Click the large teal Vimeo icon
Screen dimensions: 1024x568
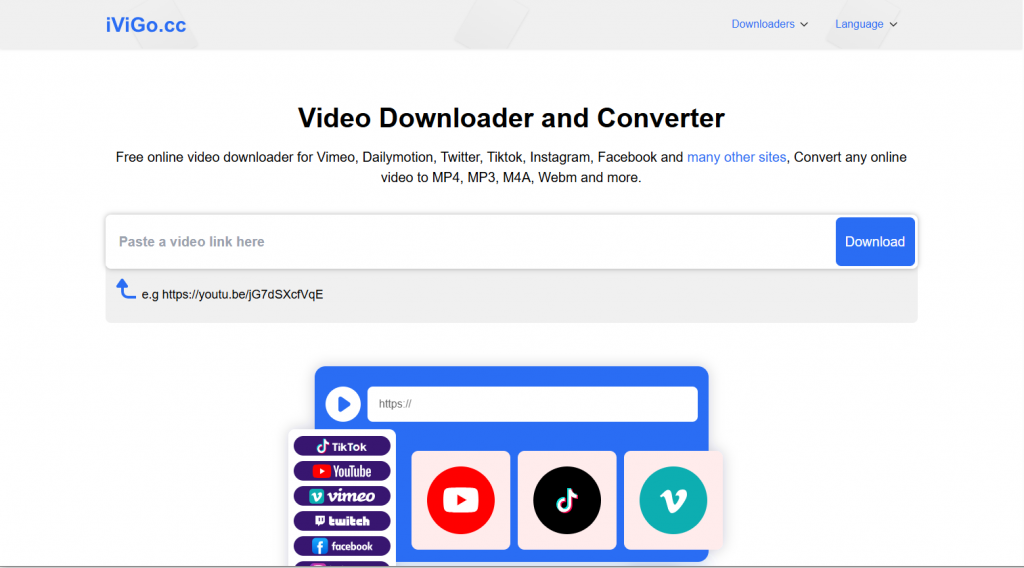click(x=673, y=500)
